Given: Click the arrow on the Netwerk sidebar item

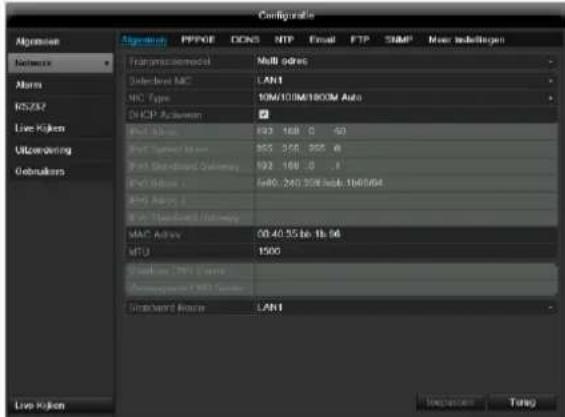Looking at the screenshot, I should pos(107,63).
